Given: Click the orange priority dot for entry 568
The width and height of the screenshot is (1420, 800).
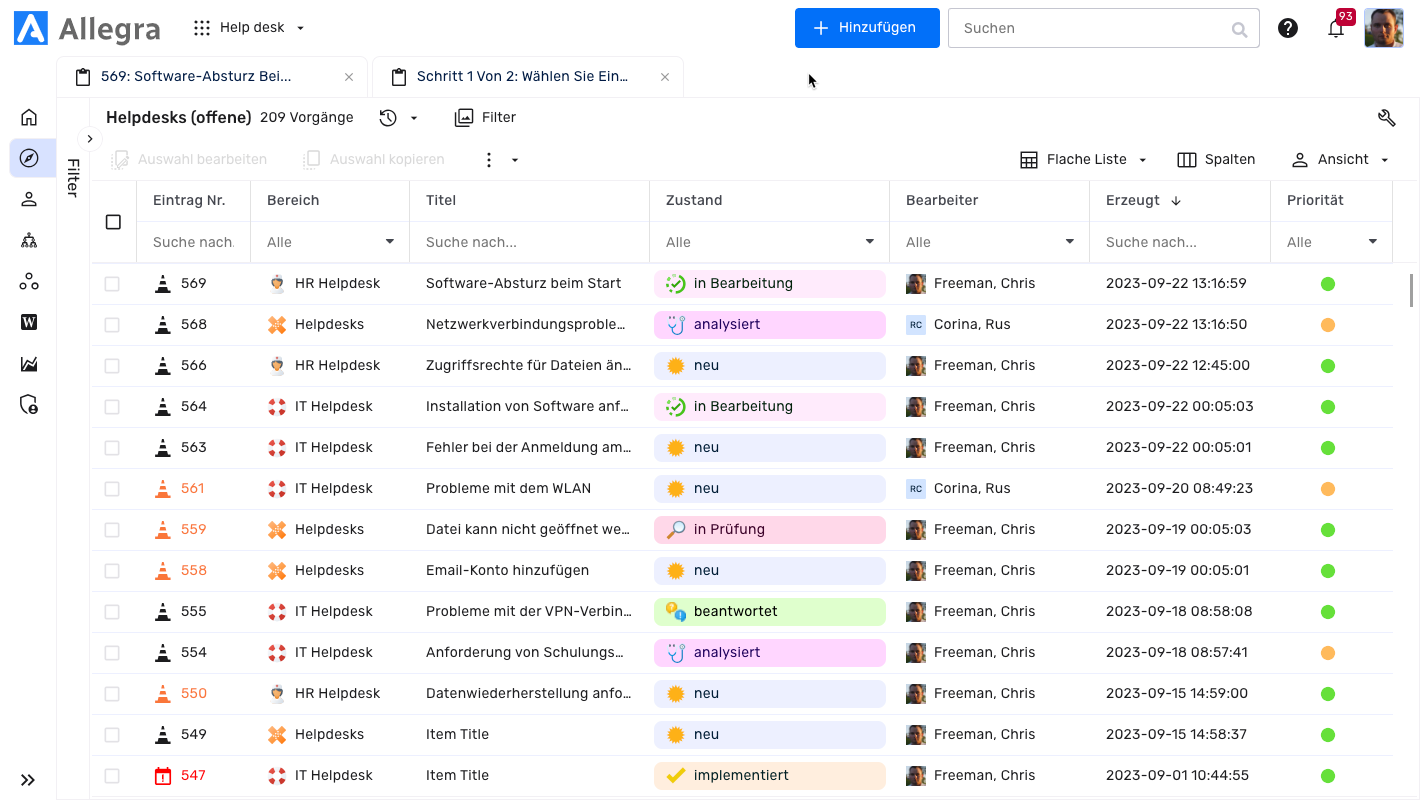Looking at the screenshot, I should [1327, 325].
